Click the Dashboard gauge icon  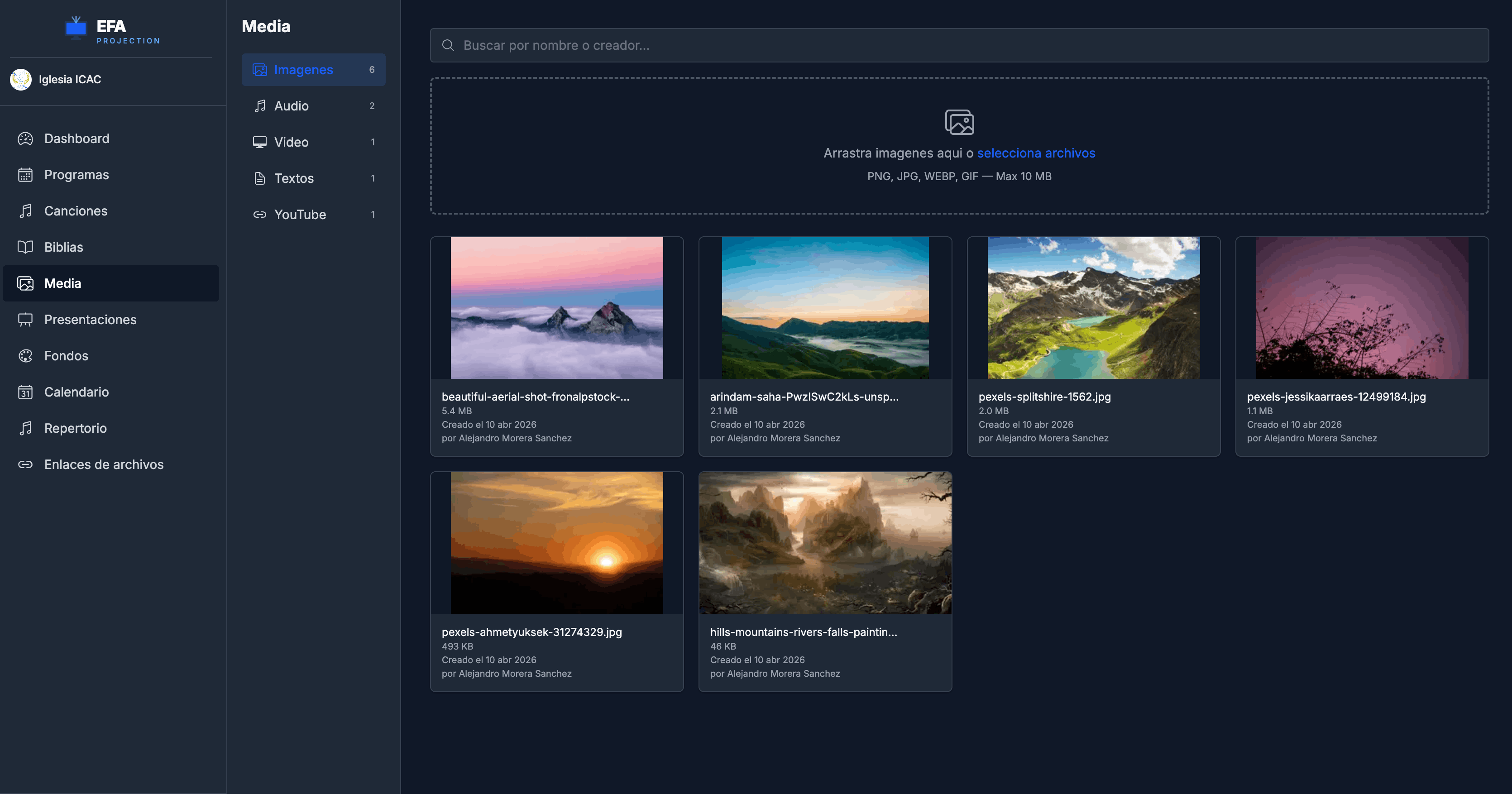click(25, 139)
